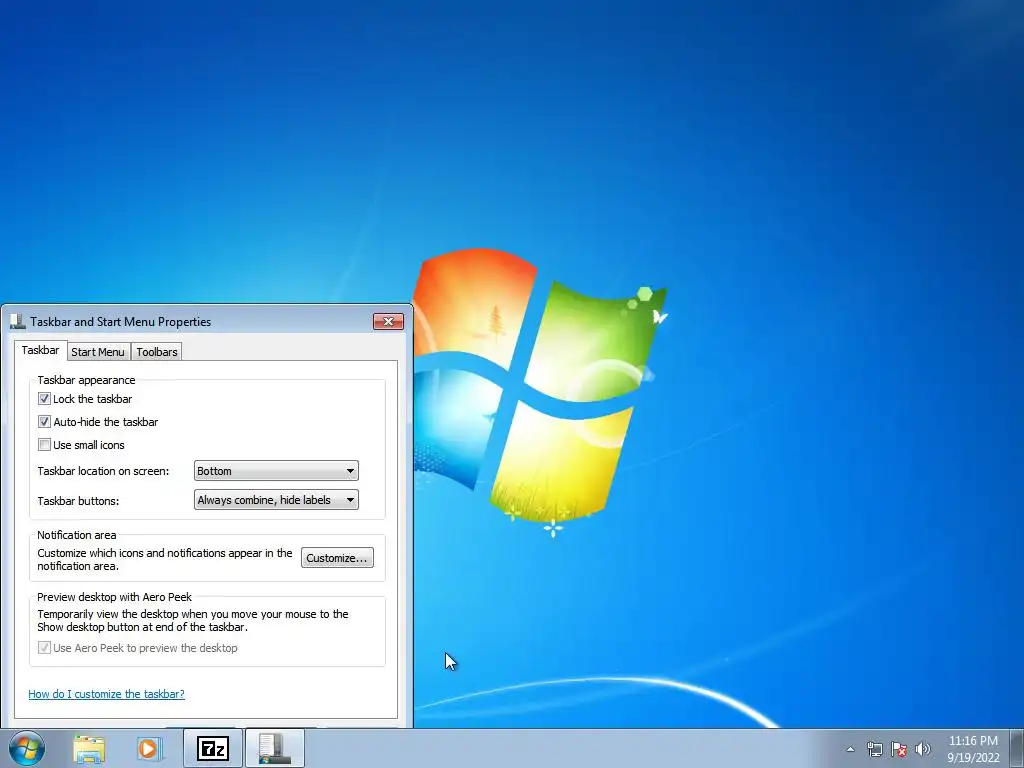
Task: Click the disabled Use Aero Peek checkbox
Action: pyautogui.click(x=44, y=648)
